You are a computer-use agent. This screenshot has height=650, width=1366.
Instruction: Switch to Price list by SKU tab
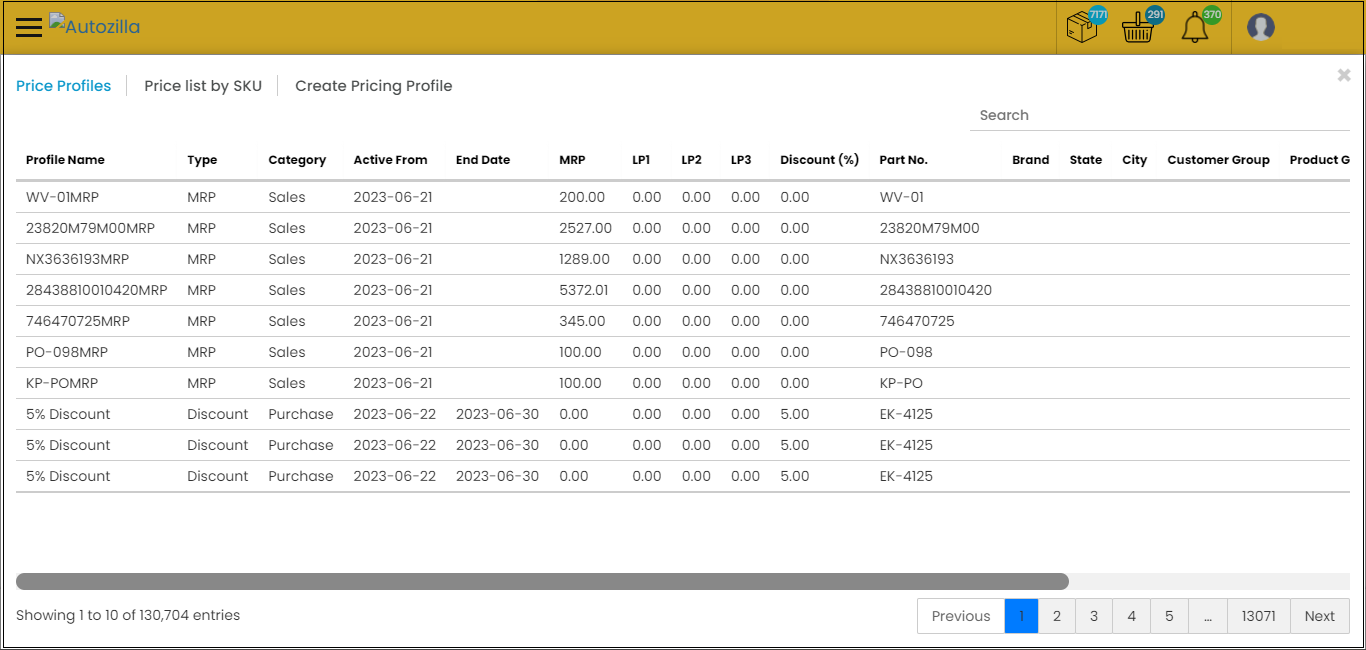tap(203, 86)
